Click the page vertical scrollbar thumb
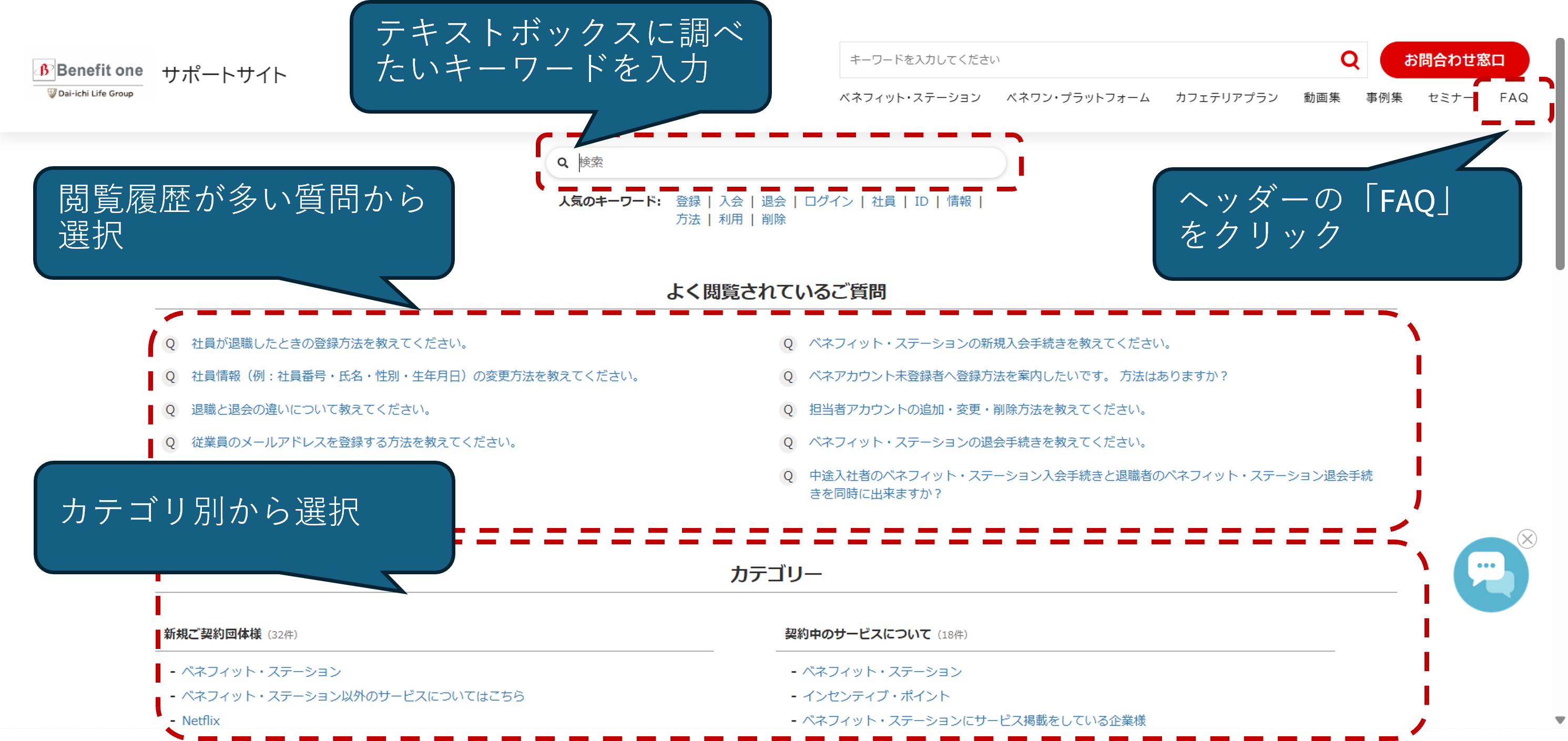This screenshot has width=1568, height=741. (x=1560, y=154)
